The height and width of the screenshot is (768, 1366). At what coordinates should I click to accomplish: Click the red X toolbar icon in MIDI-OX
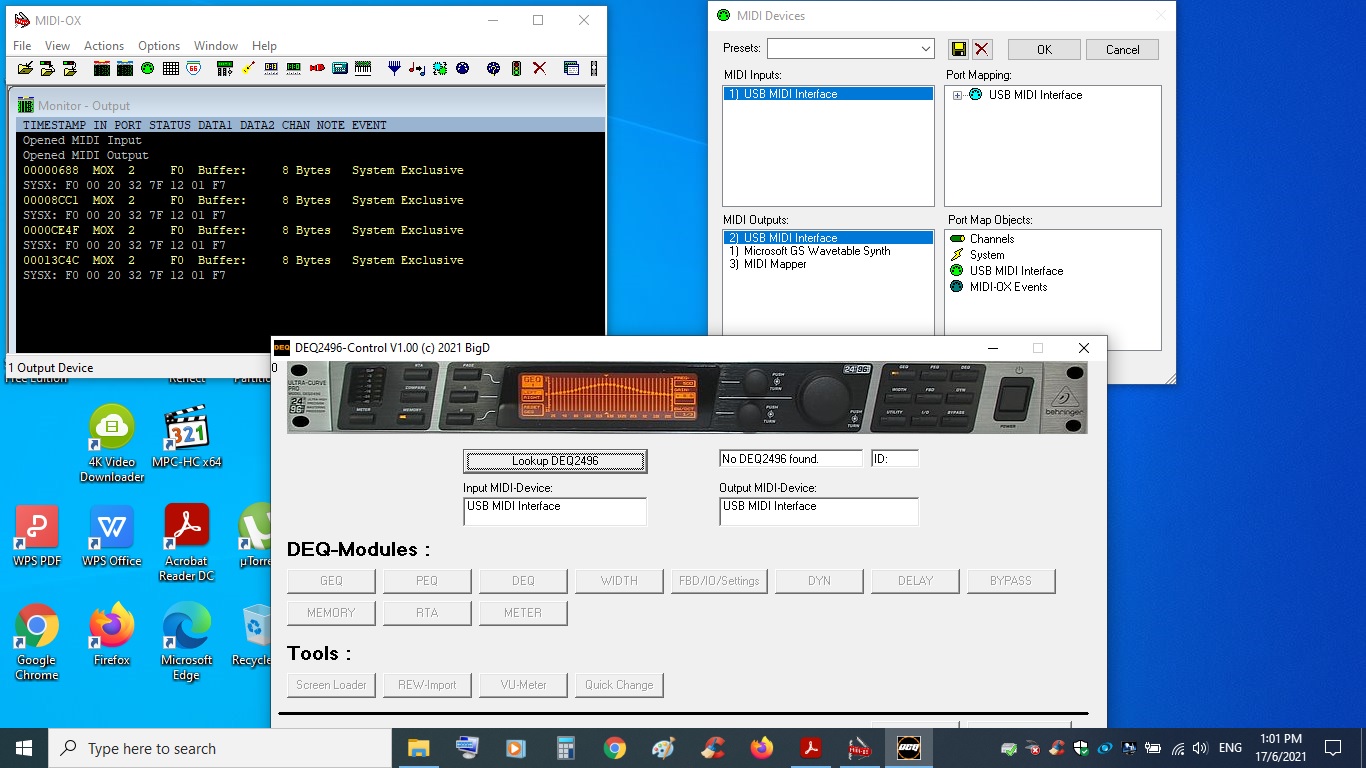(x=539, y=69)
